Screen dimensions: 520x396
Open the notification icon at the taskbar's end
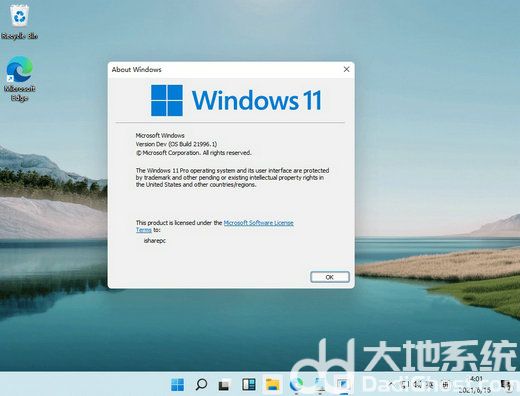pos(506,385)
